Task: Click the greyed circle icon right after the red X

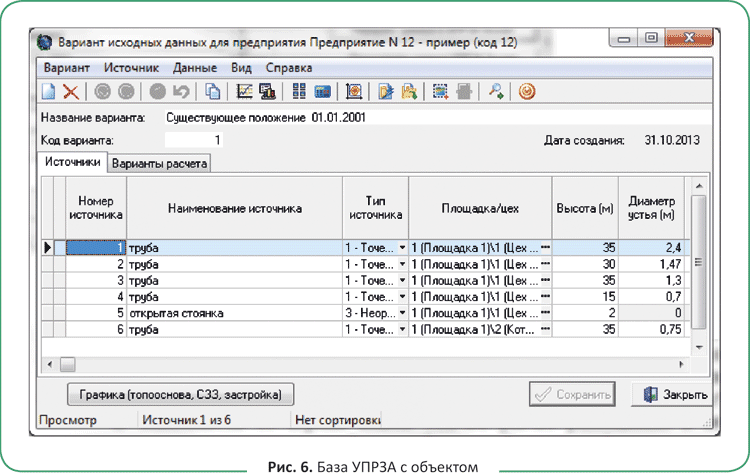Action: [102, 91]
